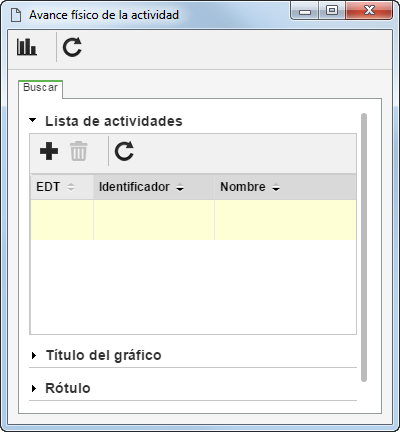The image size is (400, 432).
Task: Click the document icon in title bar
Action: tap(16, 15)
